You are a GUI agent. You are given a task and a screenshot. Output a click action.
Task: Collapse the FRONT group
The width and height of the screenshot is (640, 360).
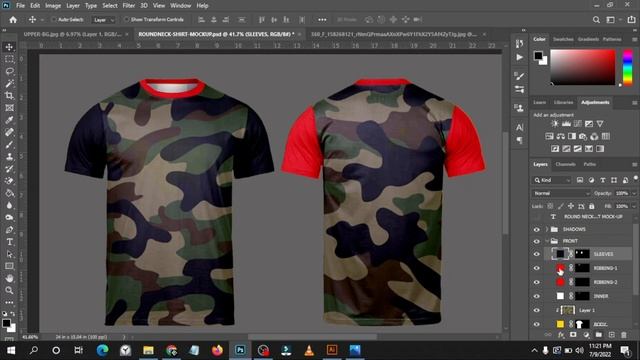pyautogui.click(x=547, y=241)
